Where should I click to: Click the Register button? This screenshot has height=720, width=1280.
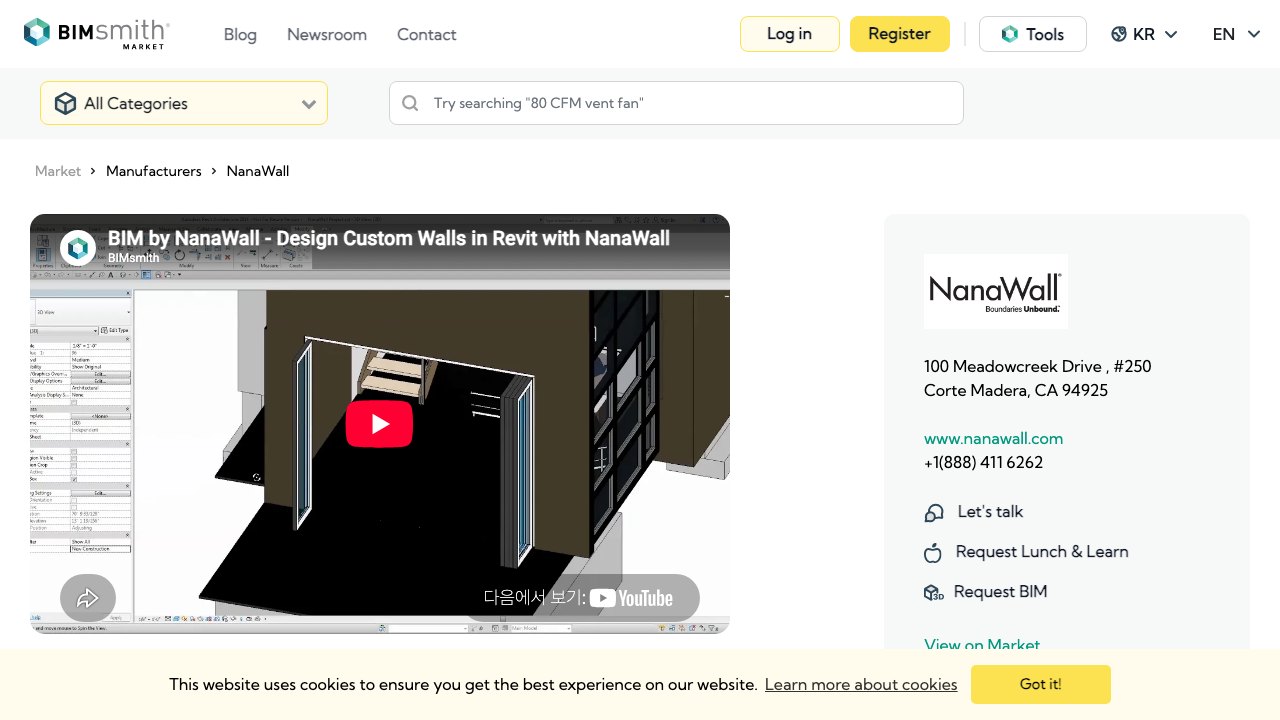pos(900,34)
